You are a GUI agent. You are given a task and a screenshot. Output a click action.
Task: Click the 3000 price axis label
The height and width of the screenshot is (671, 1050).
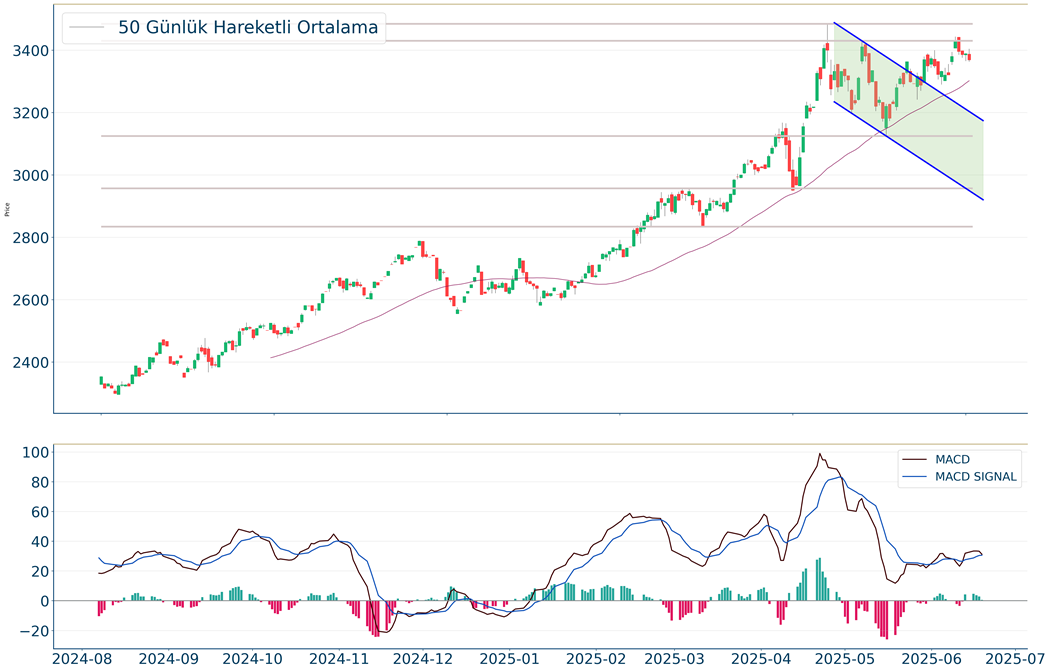click(x=30, y=175)
